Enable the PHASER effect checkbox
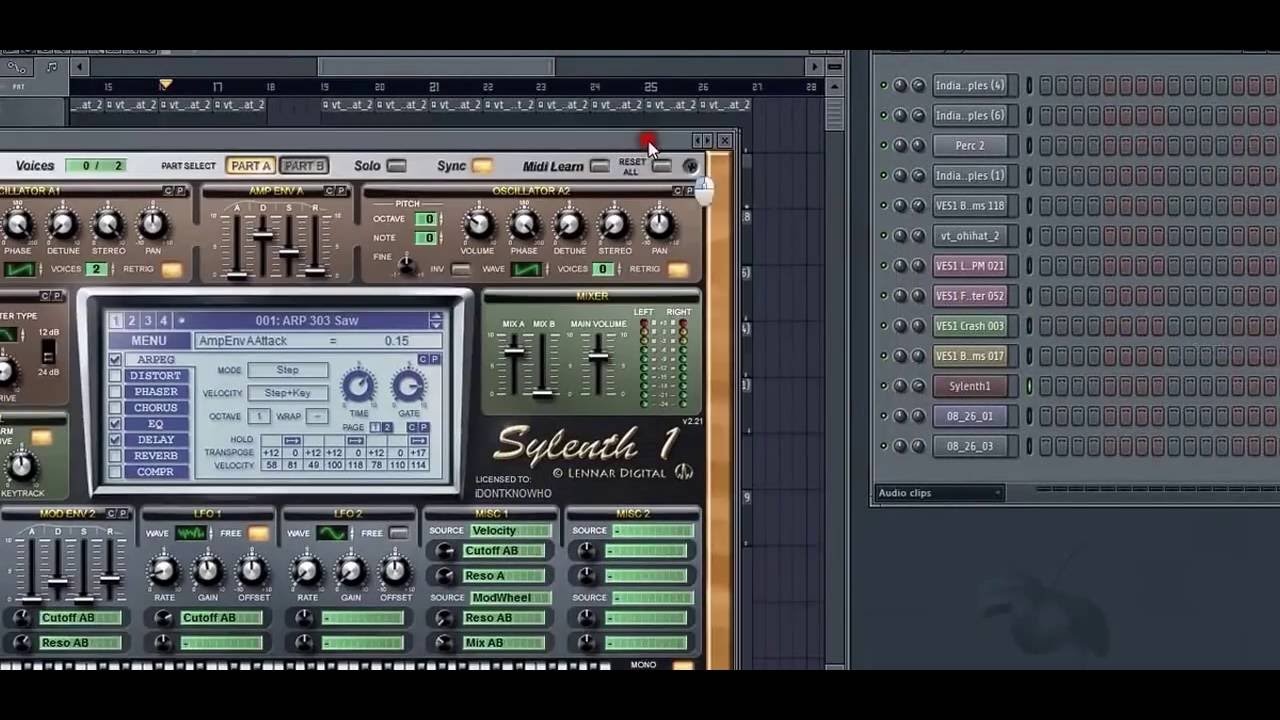This screenshot has width=1280, height=720. [115, 392]
